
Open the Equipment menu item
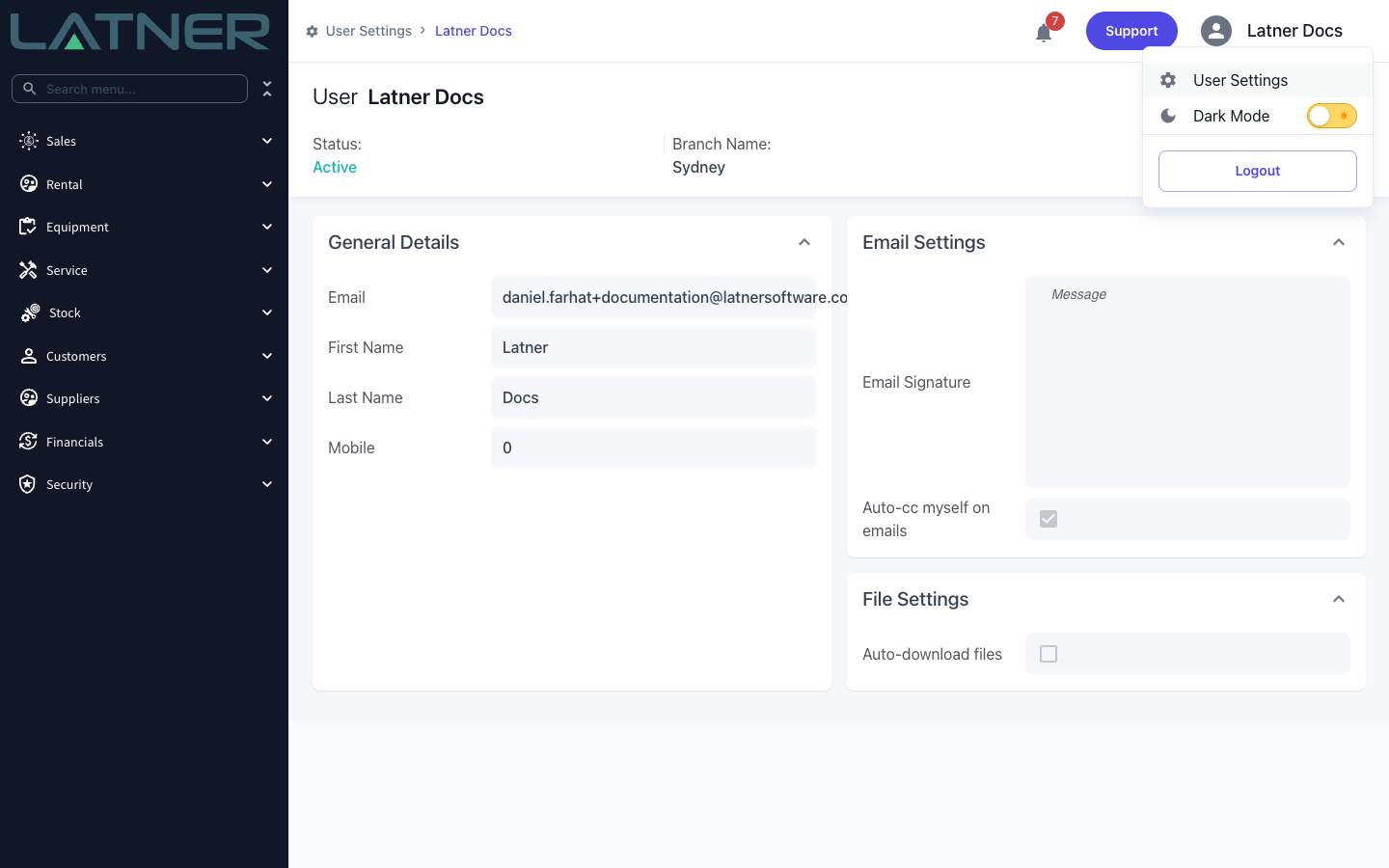pyautogui.click(x=145, y=227)
